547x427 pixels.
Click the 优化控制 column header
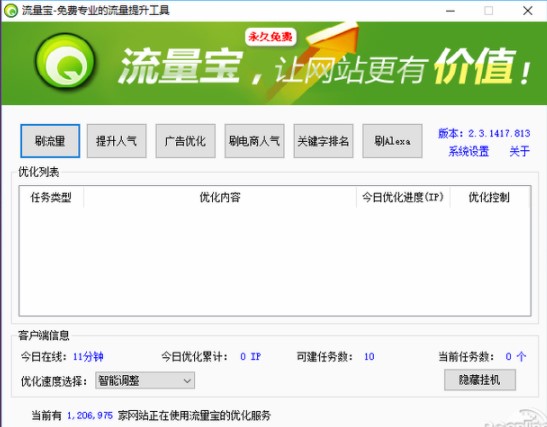489,197
